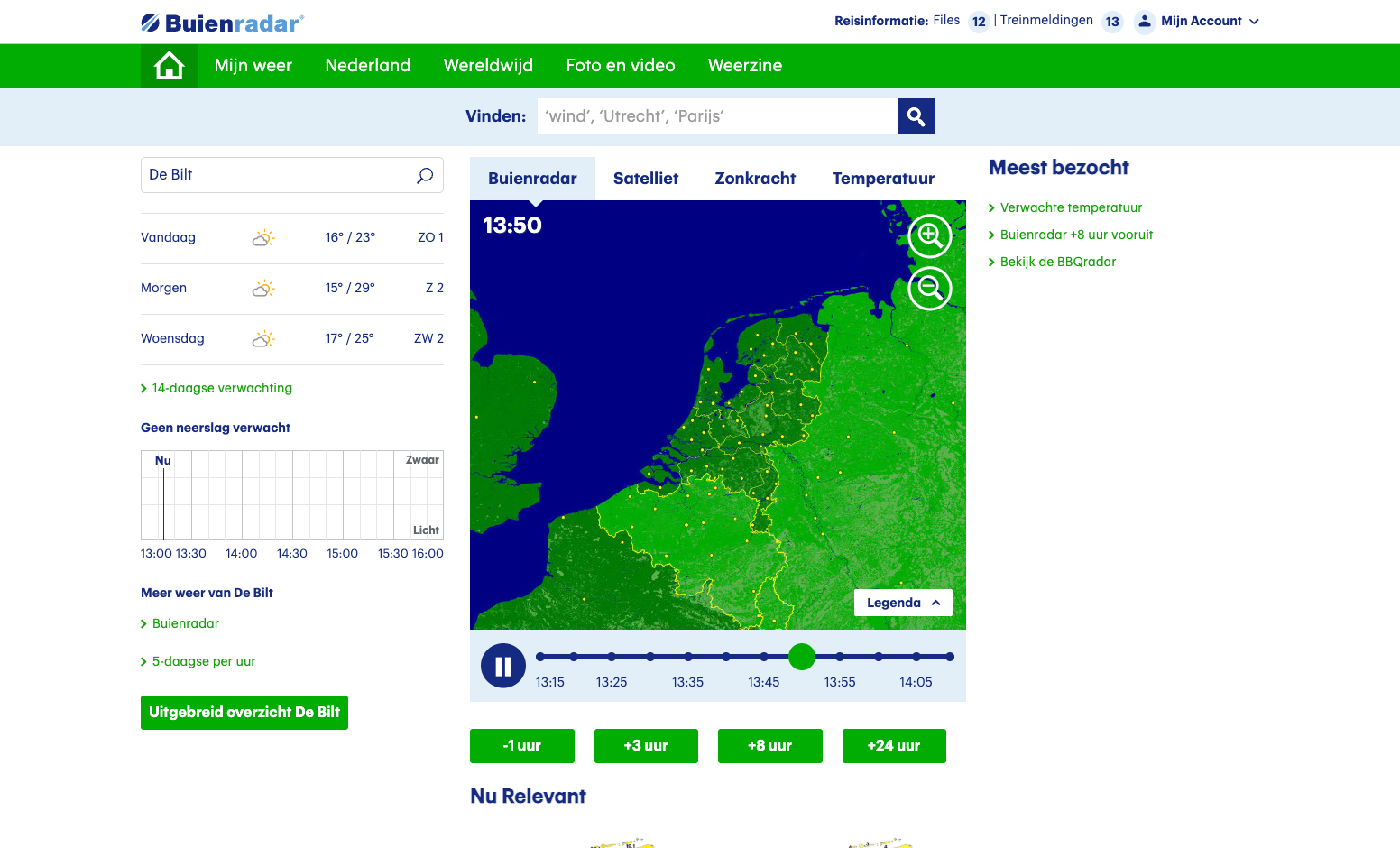This screenshot has height=848, width=1400.
Task: Click the green timeline slider handle
Action: click(x=802, y=657)
